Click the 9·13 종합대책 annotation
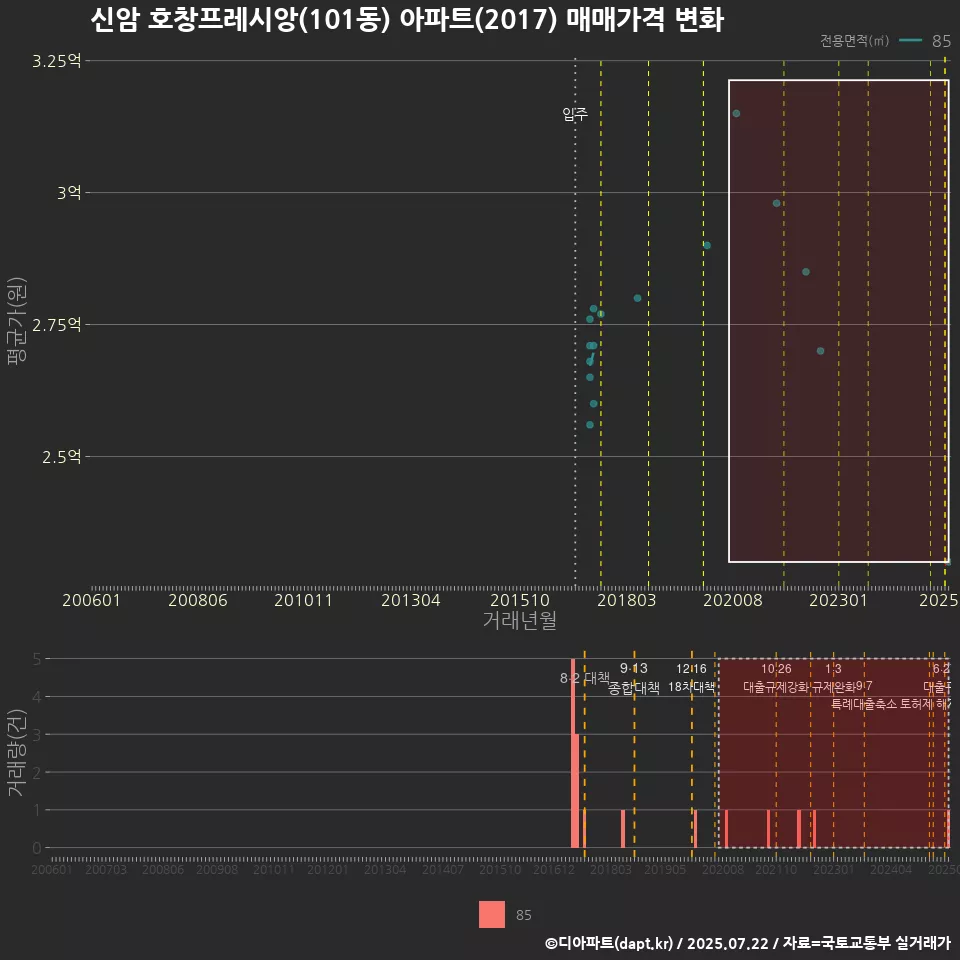The image size is (960, 960). [x=634, y=678]
